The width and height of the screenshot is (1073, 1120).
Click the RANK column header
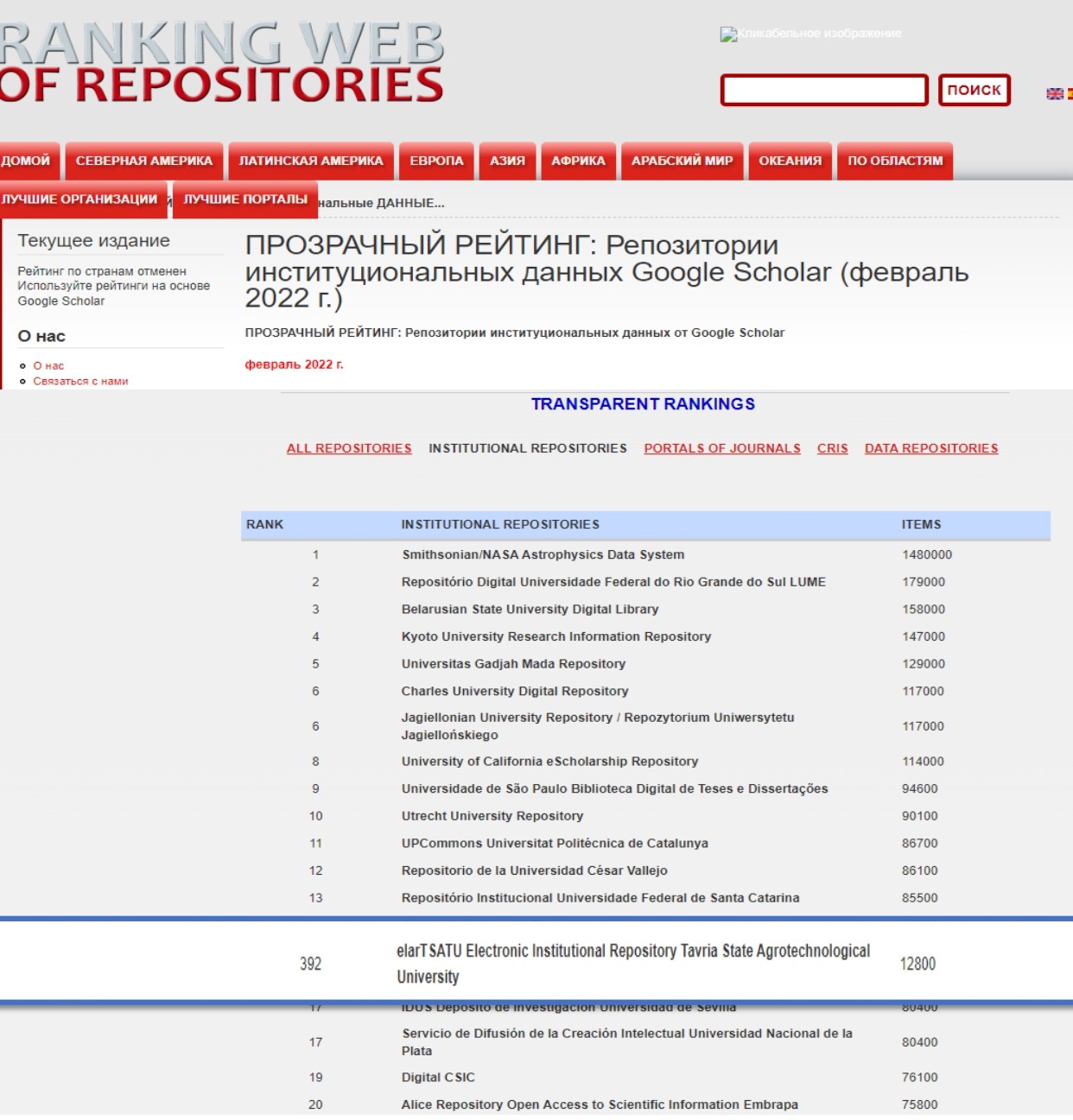pos(264,524)
